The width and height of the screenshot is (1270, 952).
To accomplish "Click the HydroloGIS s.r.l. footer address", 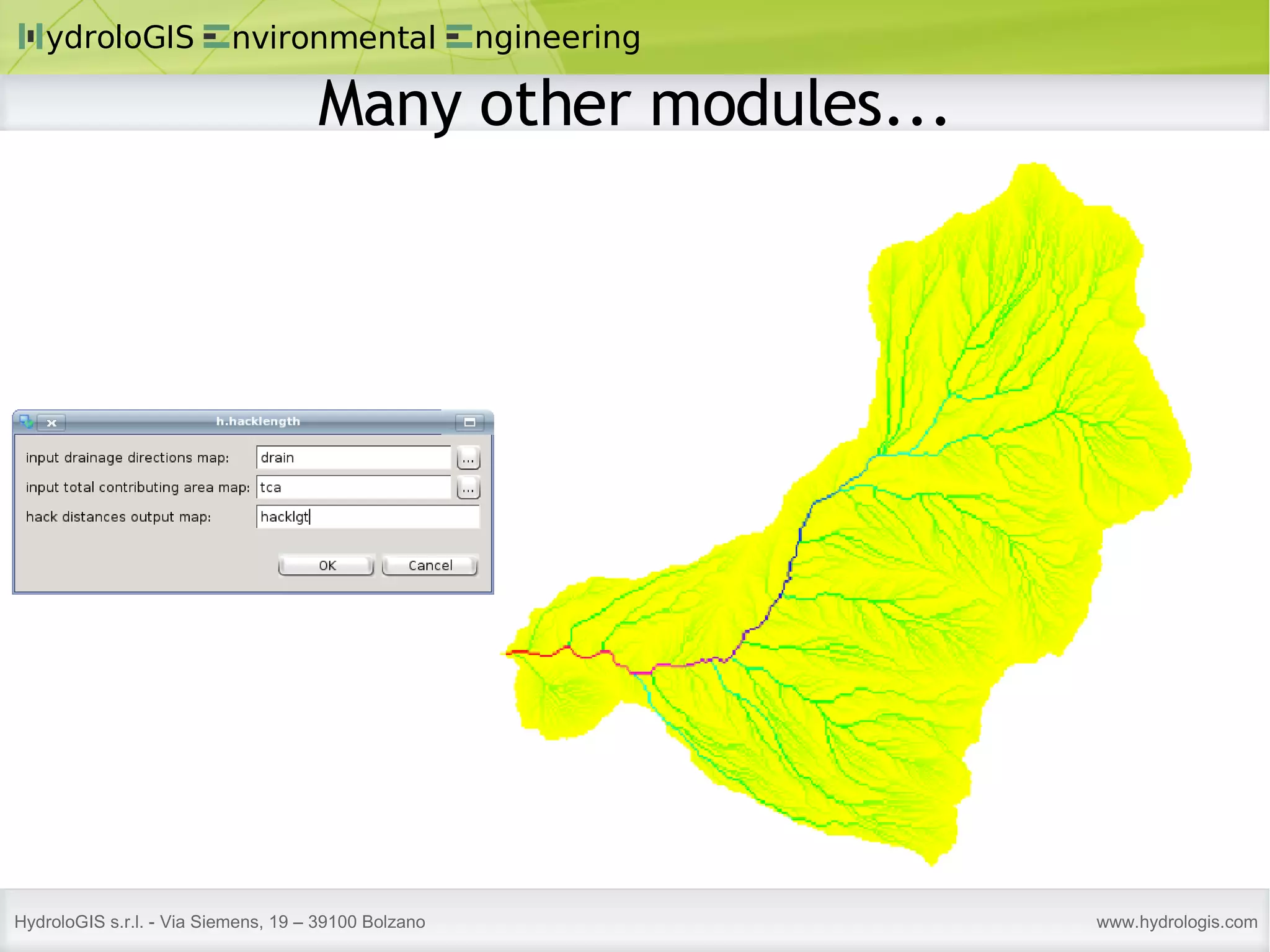I will (x=220, y=922).
